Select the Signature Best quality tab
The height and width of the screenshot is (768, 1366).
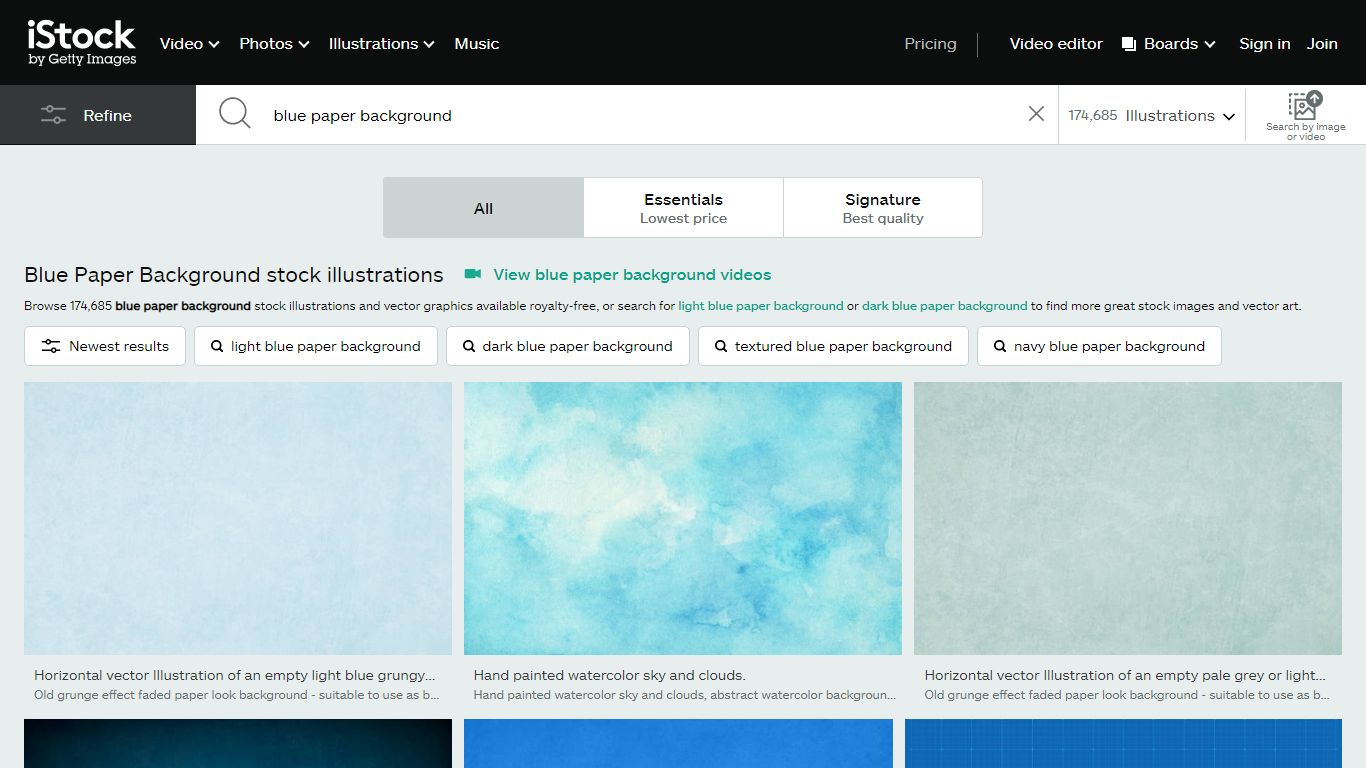883,208
